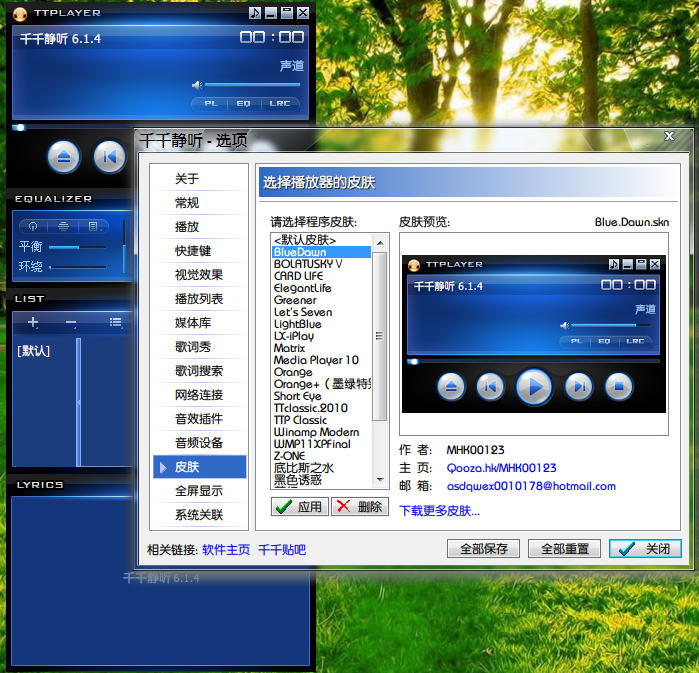
Task: Open the 歌词秀 options page
Action: [200, 347]
